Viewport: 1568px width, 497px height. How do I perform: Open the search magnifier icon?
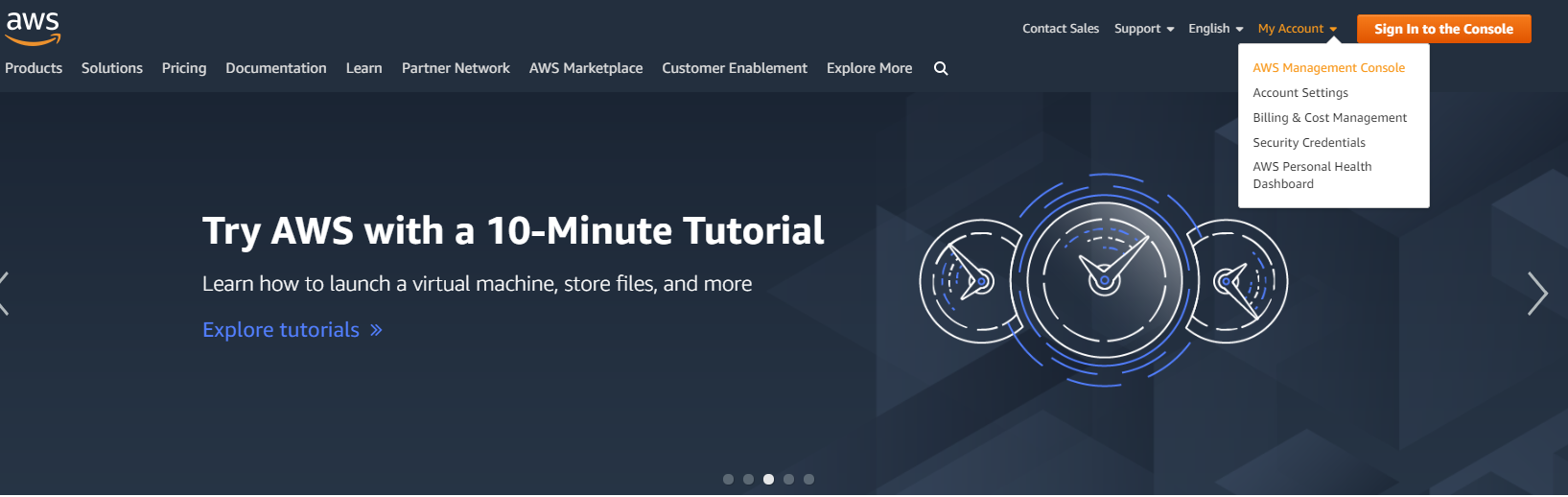(x=941, y=68)
